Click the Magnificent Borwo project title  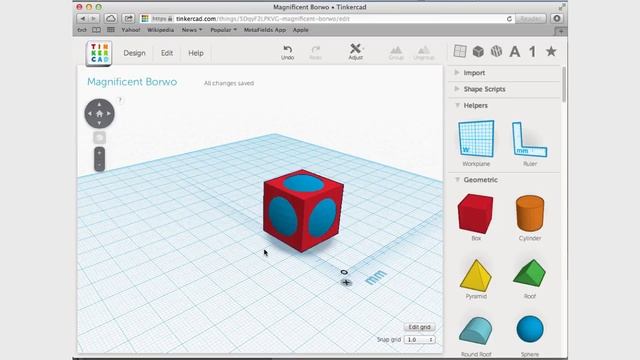tap(132, 82)
